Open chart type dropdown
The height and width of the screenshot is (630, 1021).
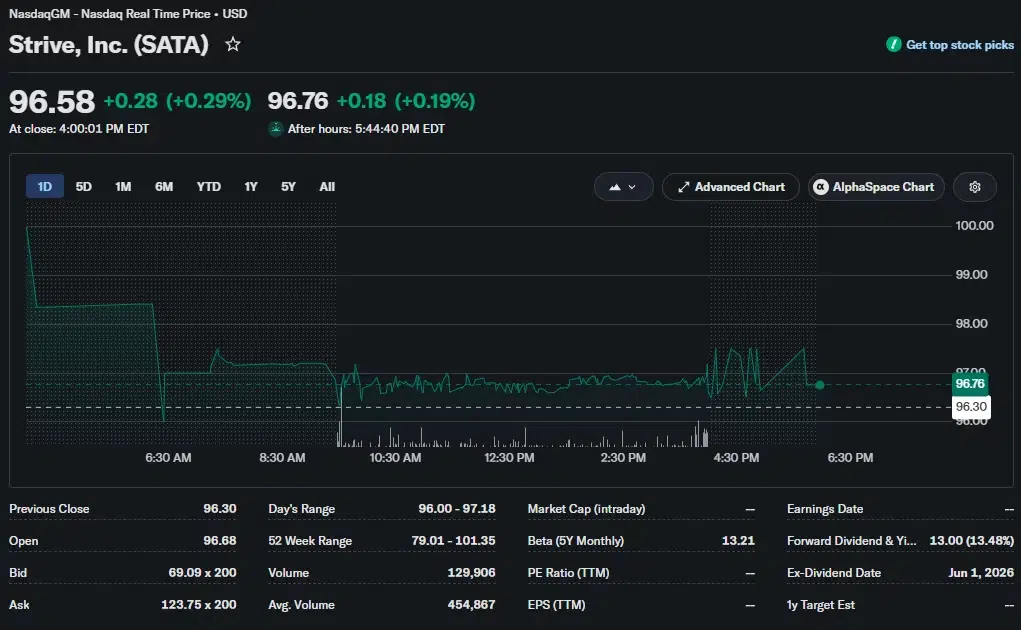(623, 187)
